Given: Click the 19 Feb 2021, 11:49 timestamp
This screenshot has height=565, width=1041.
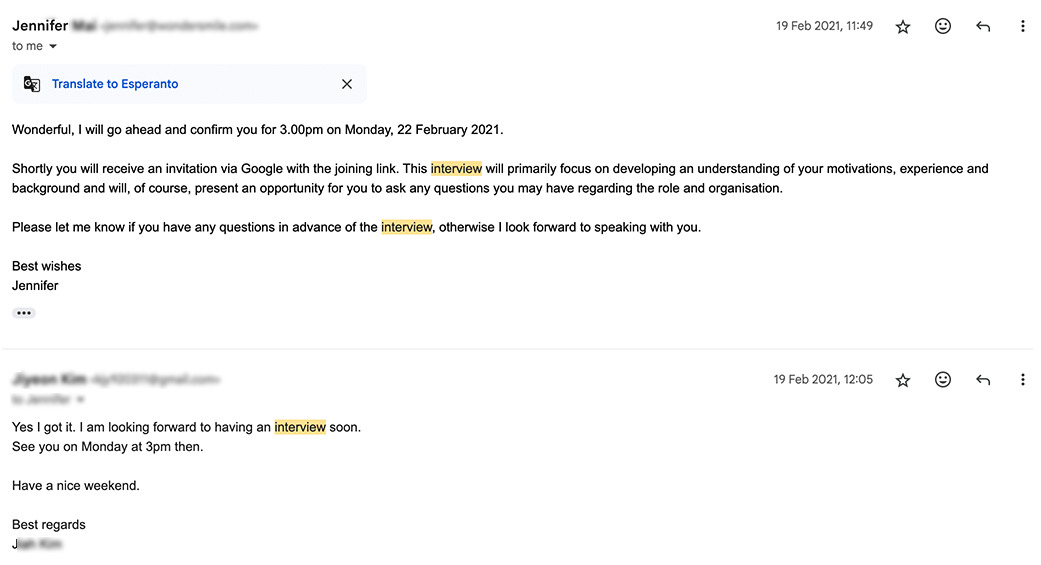Looking at the screenshot, I should (x=824, y=27).
